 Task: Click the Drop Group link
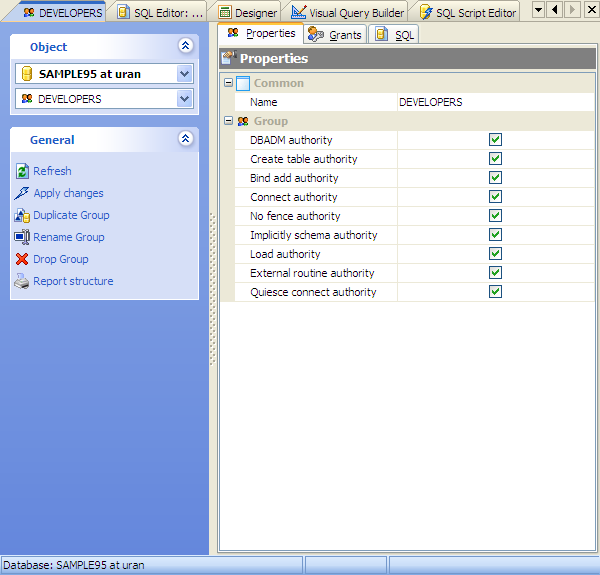coord(60,259)
